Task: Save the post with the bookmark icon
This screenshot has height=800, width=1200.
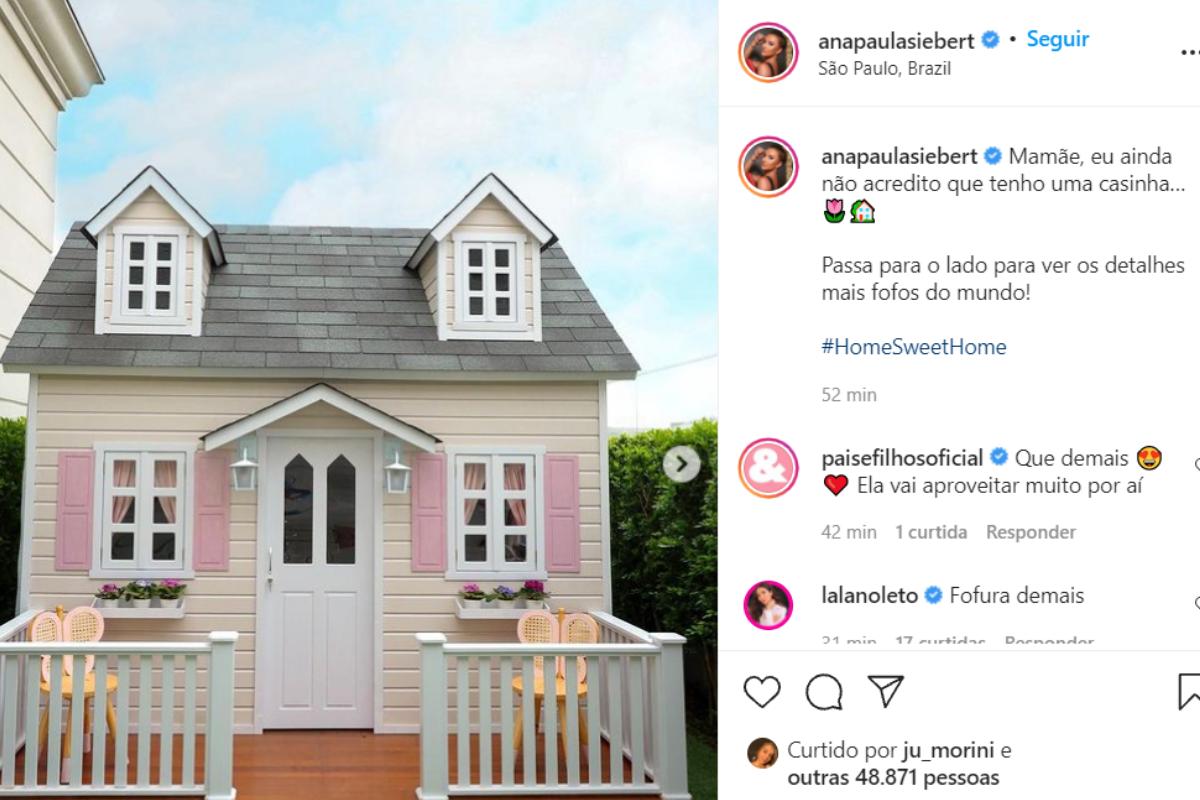Action: 1190,692
